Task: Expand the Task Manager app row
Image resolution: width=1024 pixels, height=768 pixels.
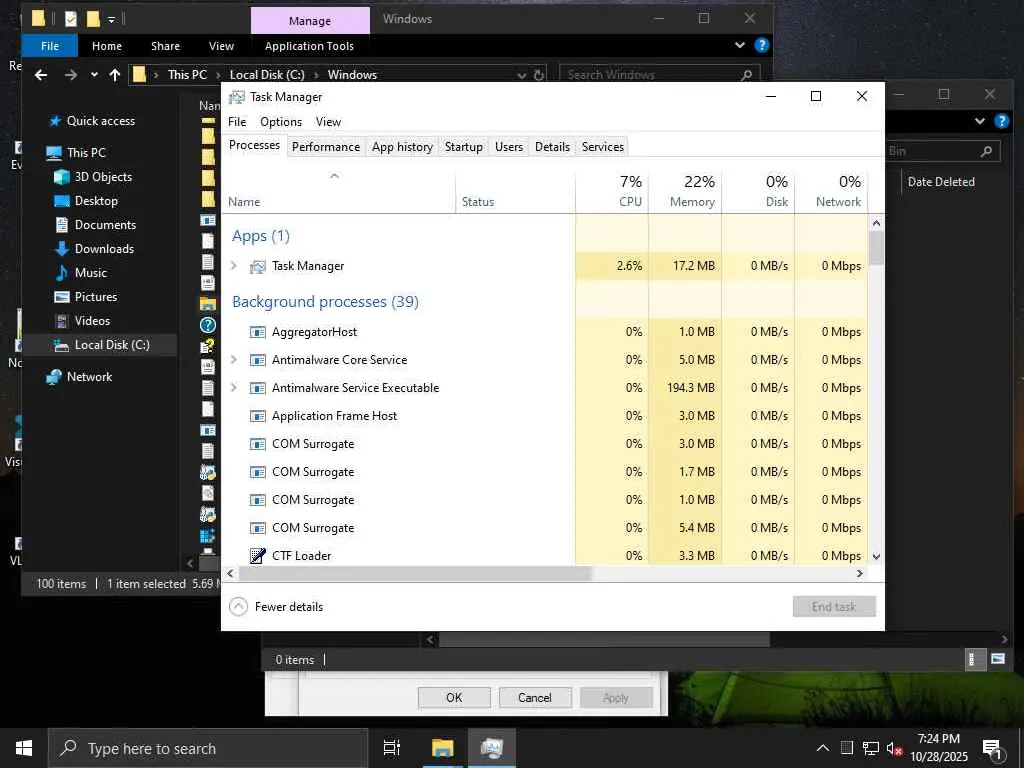Action: pyautogui.click(x=234, y=266)
